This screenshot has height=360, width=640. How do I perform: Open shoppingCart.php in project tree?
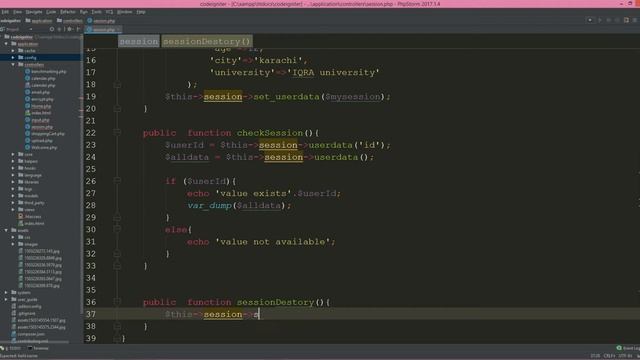coord(44,133)
